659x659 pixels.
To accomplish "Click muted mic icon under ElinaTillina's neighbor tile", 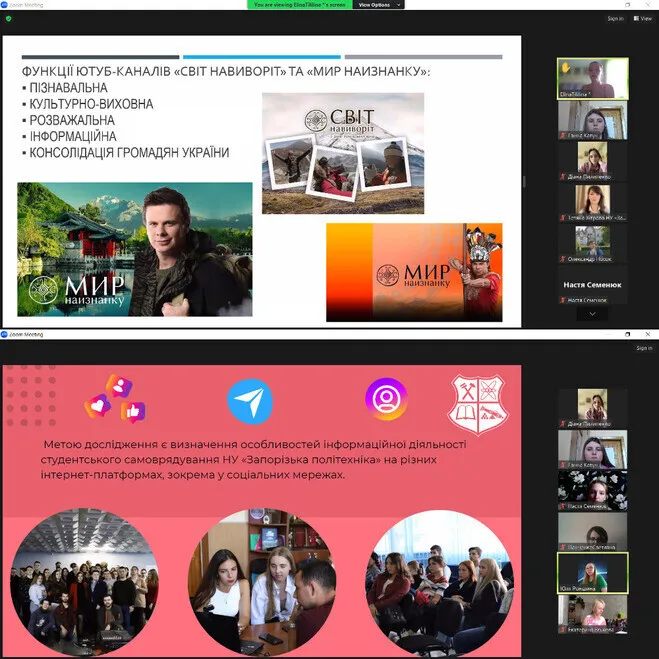I will tap(563, 136).
